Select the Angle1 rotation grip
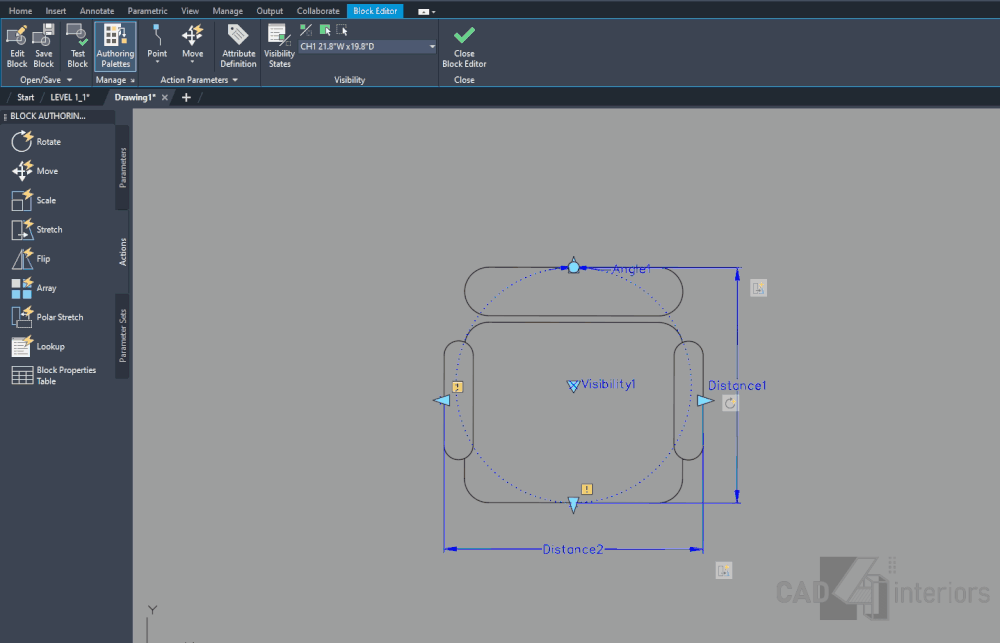The image size is (1000, 643). tap(573, 267)
